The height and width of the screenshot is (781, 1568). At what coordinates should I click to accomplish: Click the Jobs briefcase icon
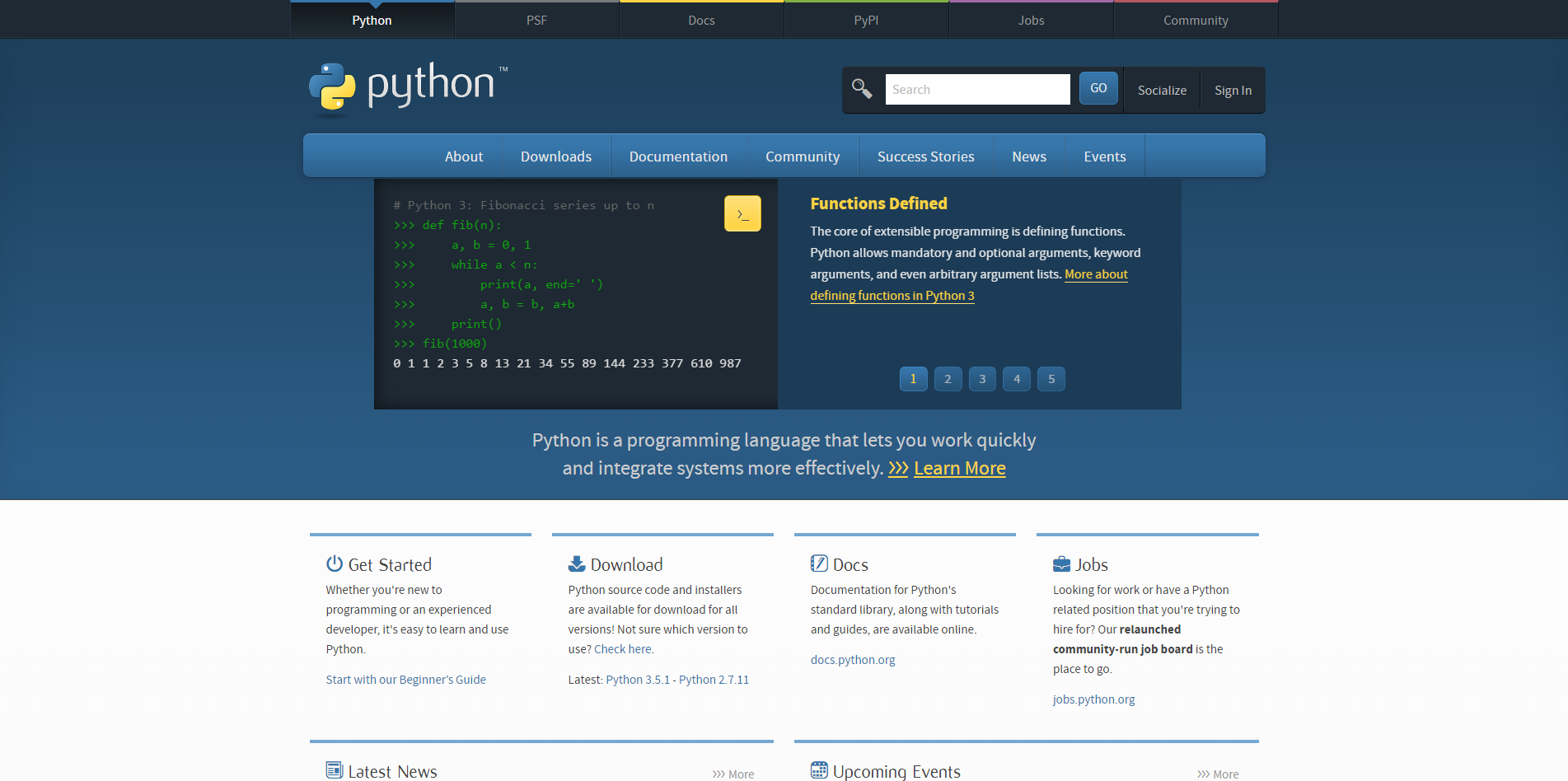click(1061, 564)
